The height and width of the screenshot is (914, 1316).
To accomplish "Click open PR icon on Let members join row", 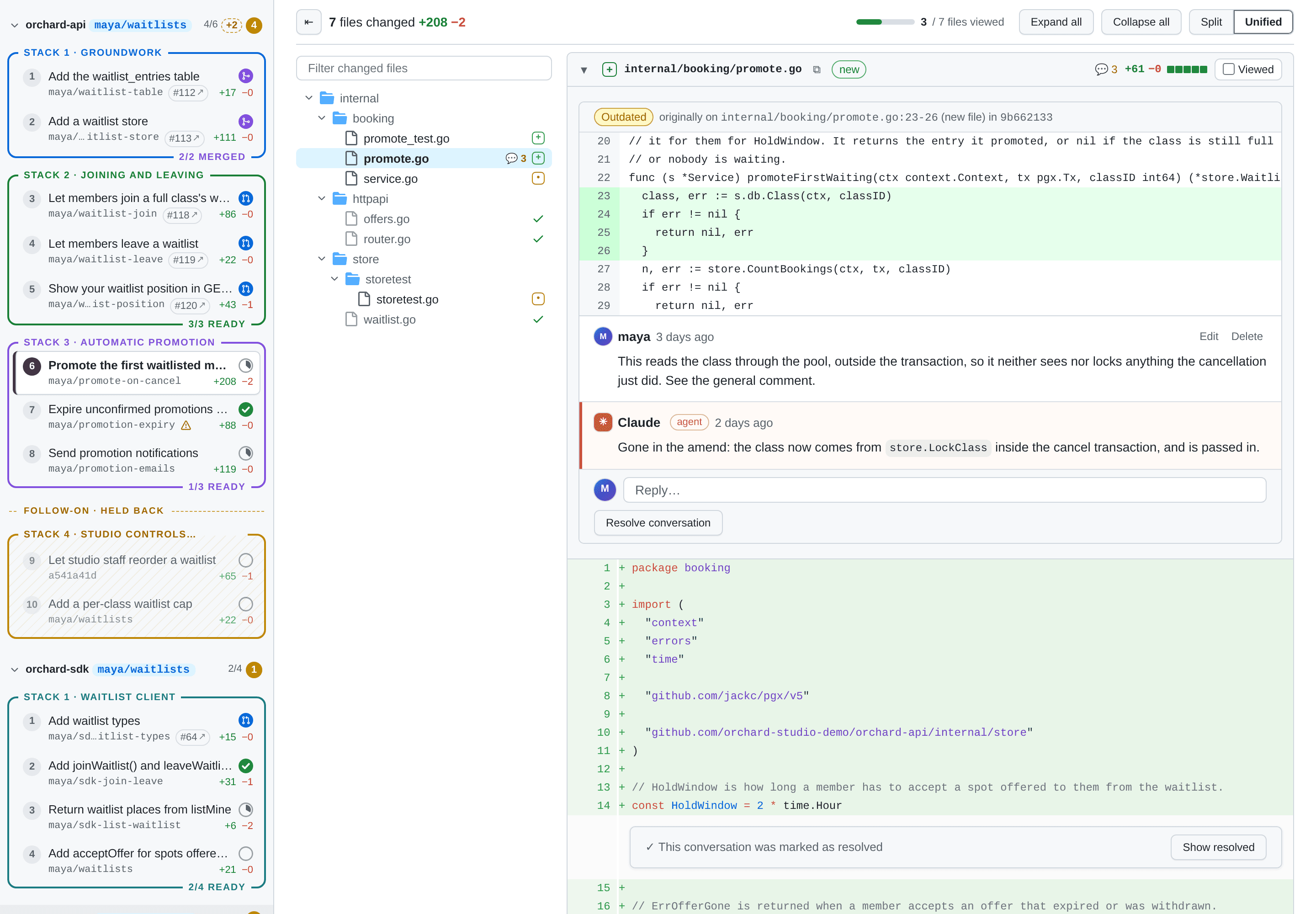I will (x=246, y=198).
